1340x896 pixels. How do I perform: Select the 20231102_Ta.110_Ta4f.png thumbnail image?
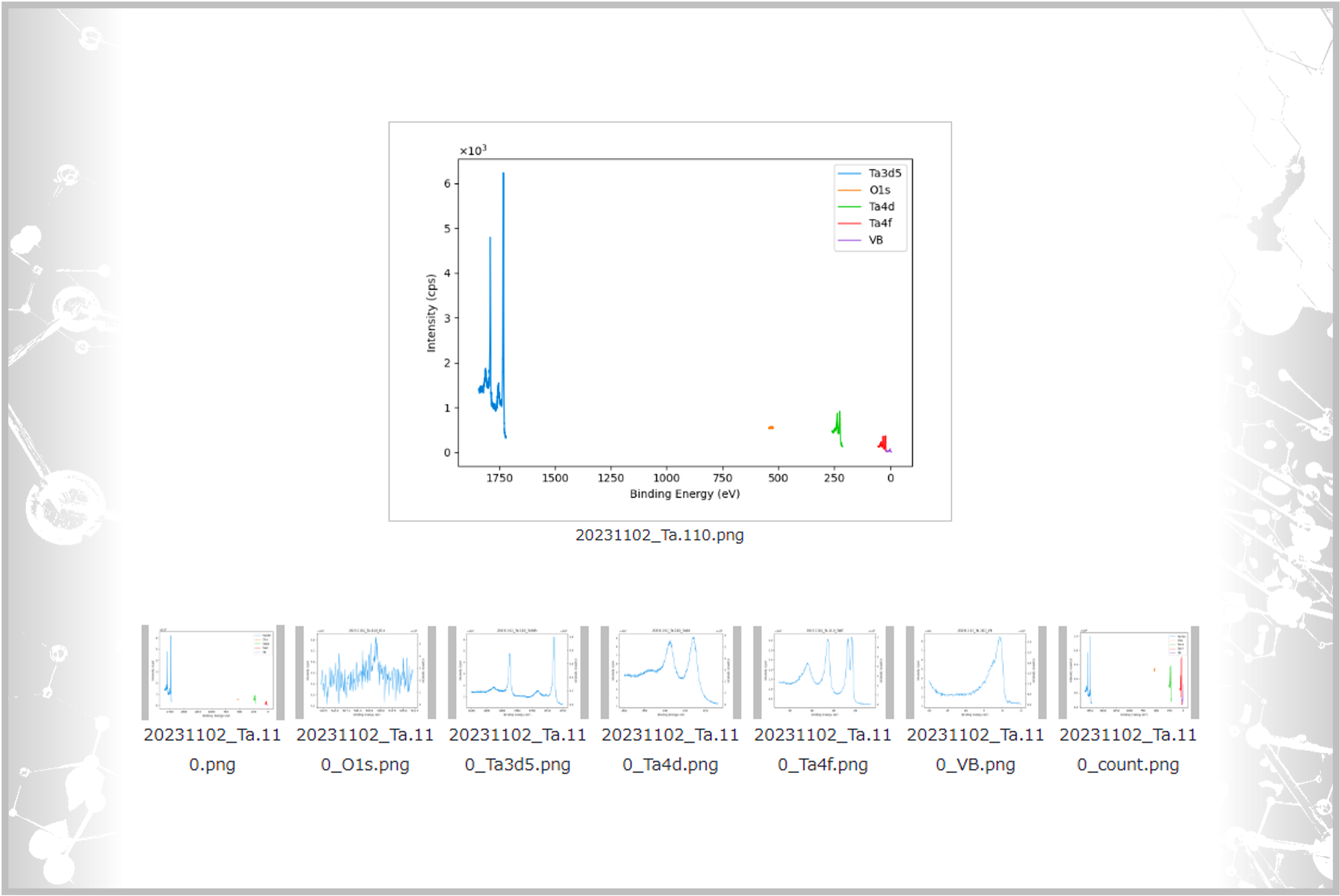823,672
